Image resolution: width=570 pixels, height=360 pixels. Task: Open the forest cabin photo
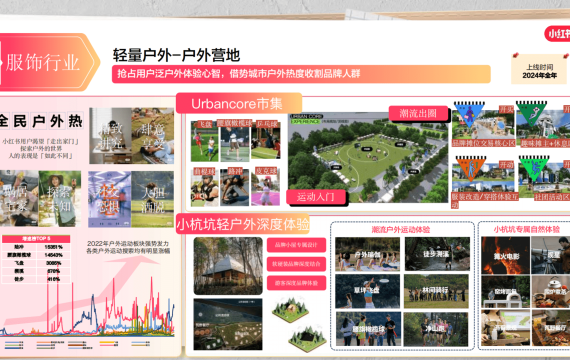point(228,266)
